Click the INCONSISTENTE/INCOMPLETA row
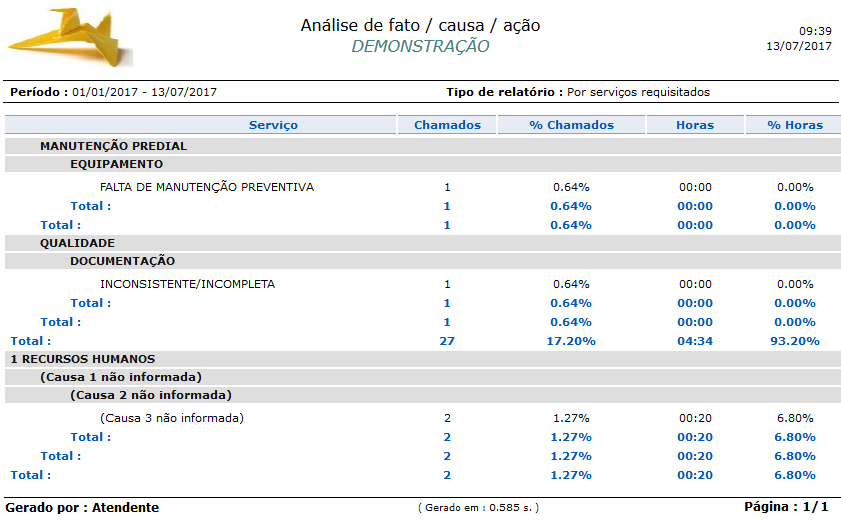This screenshot has width=841, height=527. tap(423, 284)
